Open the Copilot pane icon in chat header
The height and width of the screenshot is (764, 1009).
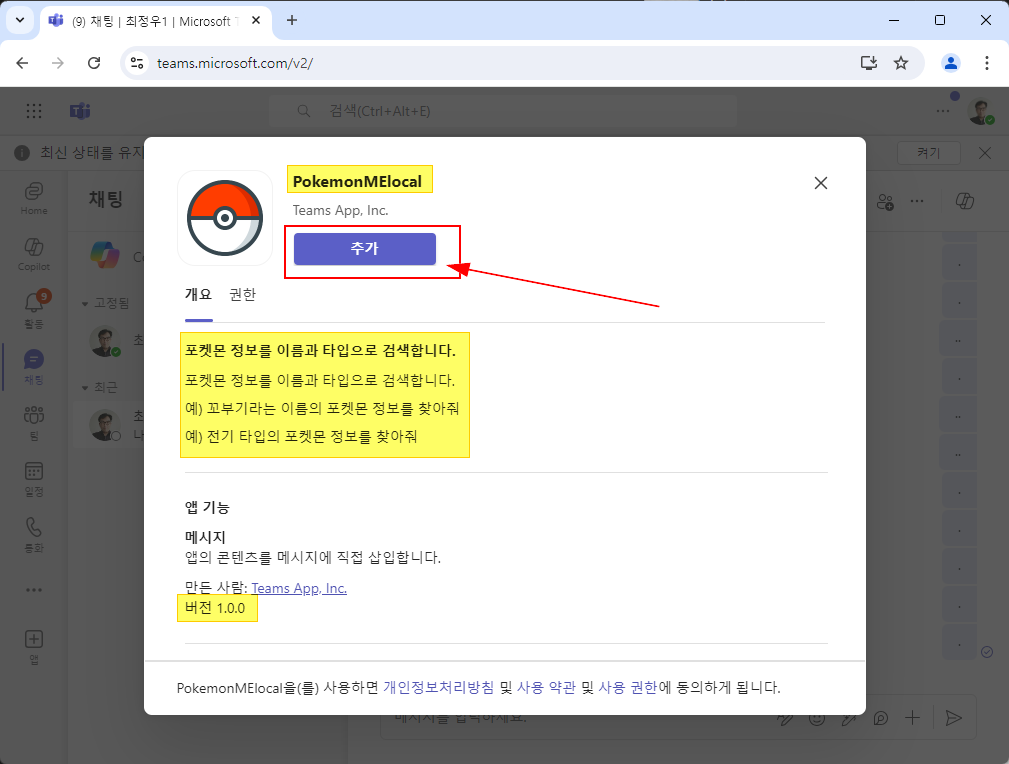click(965, 201)
